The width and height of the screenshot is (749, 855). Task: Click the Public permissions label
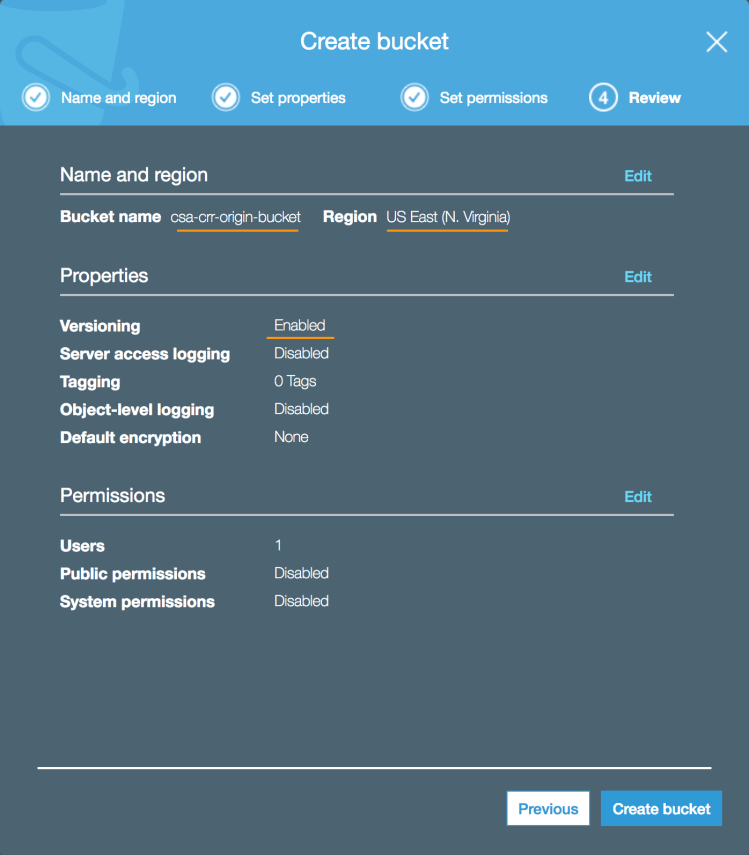pos(132,574)
